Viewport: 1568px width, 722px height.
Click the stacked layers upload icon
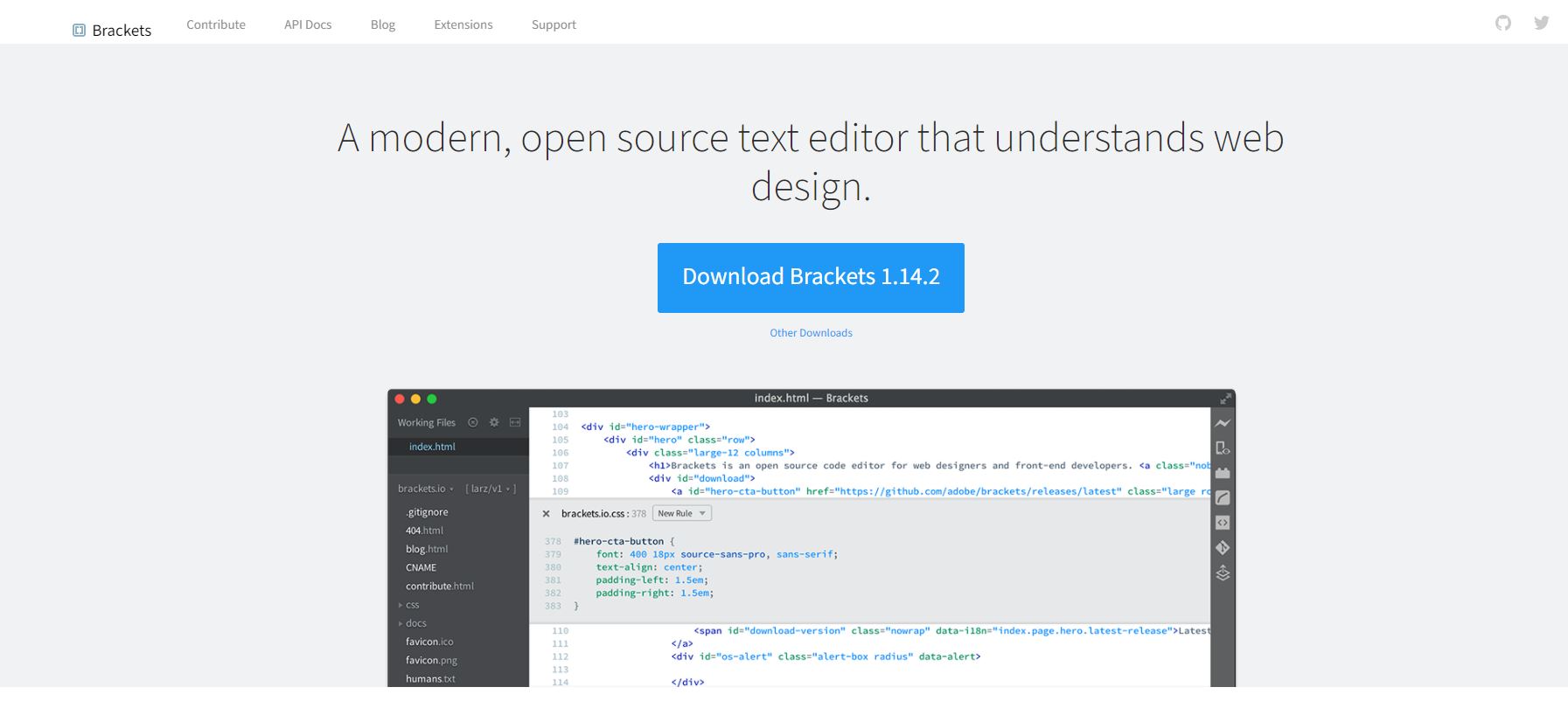click(1223, 573)
